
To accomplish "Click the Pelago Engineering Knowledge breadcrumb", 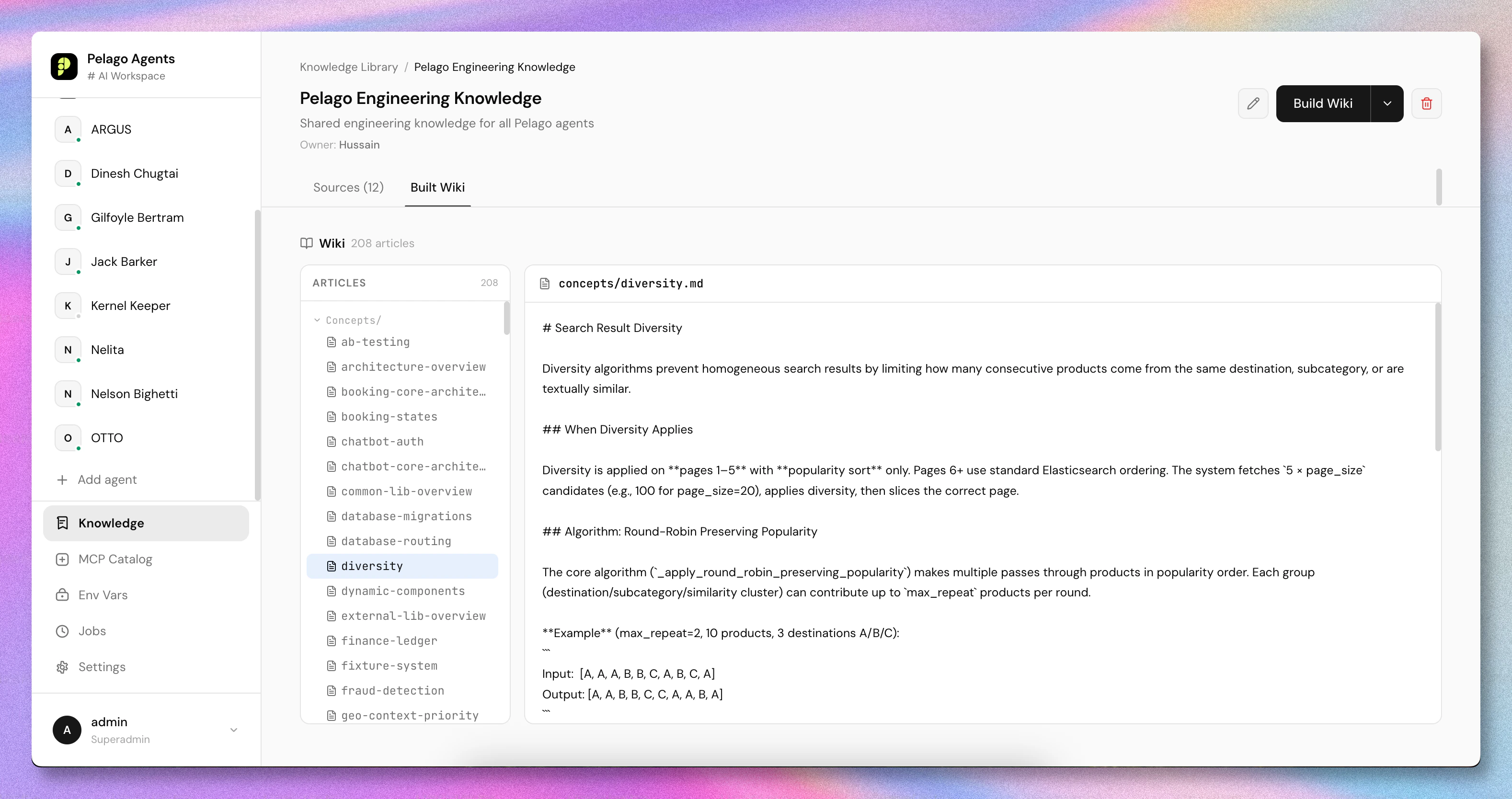I will pyautogui.click(x=494, y=67).
